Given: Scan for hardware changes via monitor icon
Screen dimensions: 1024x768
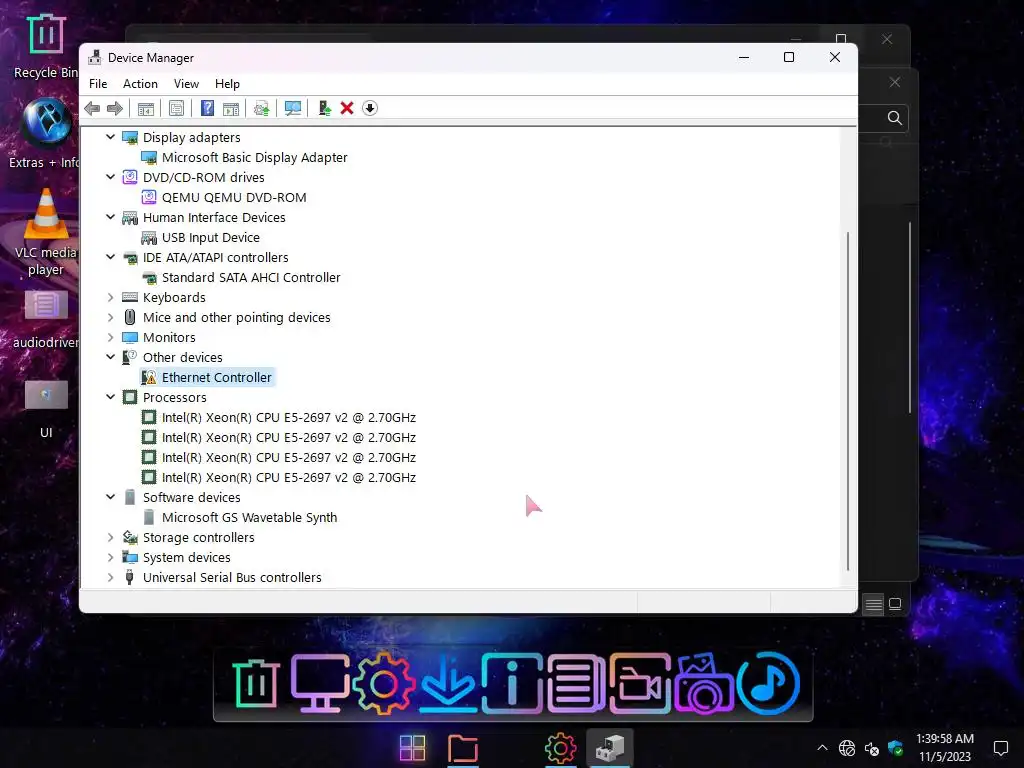Looking at the screenshot, I should pyautogui.click(x=293, y=108).
